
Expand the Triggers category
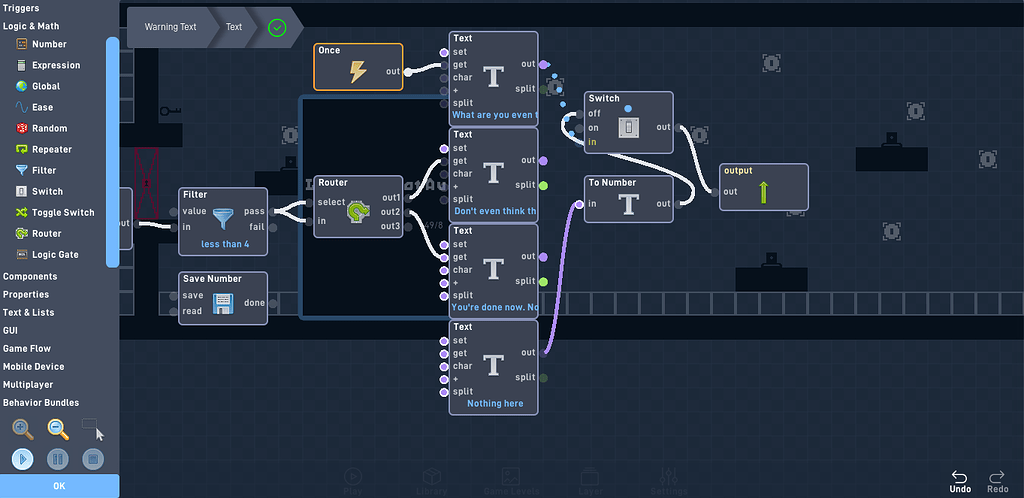[x=21, y=8]
